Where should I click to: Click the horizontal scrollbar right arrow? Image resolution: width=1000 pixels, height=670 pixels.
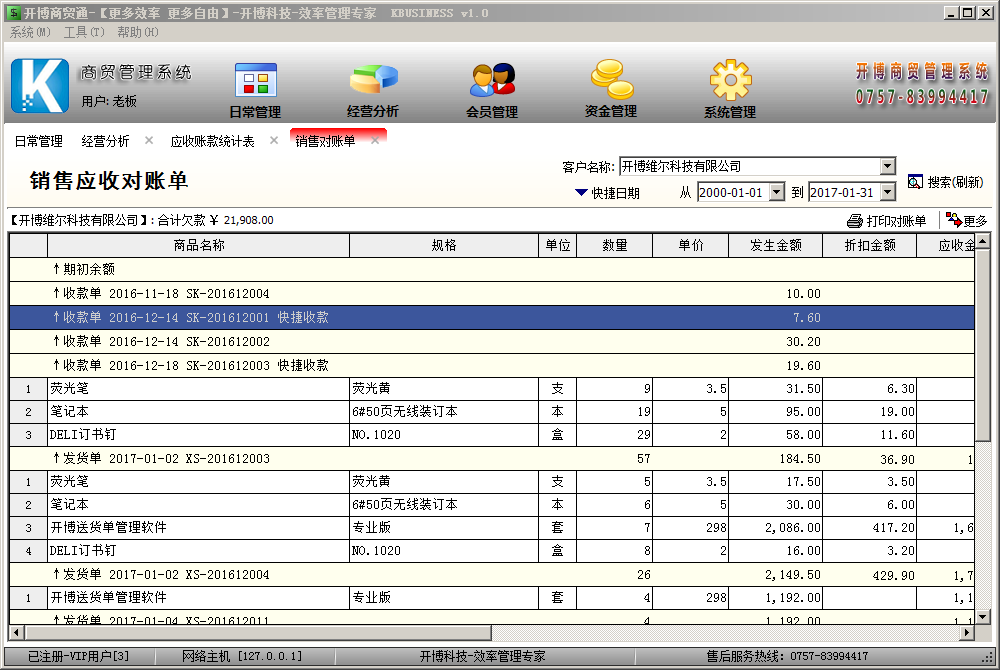(967, 632)
